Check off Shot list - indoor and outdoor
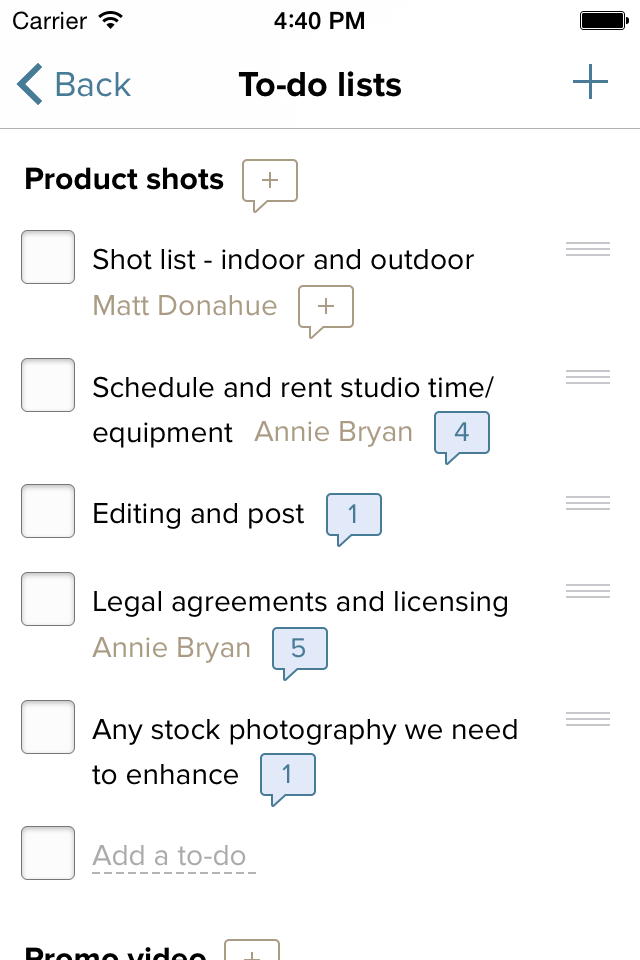The image size is (640, 960). tap(48, 257)
